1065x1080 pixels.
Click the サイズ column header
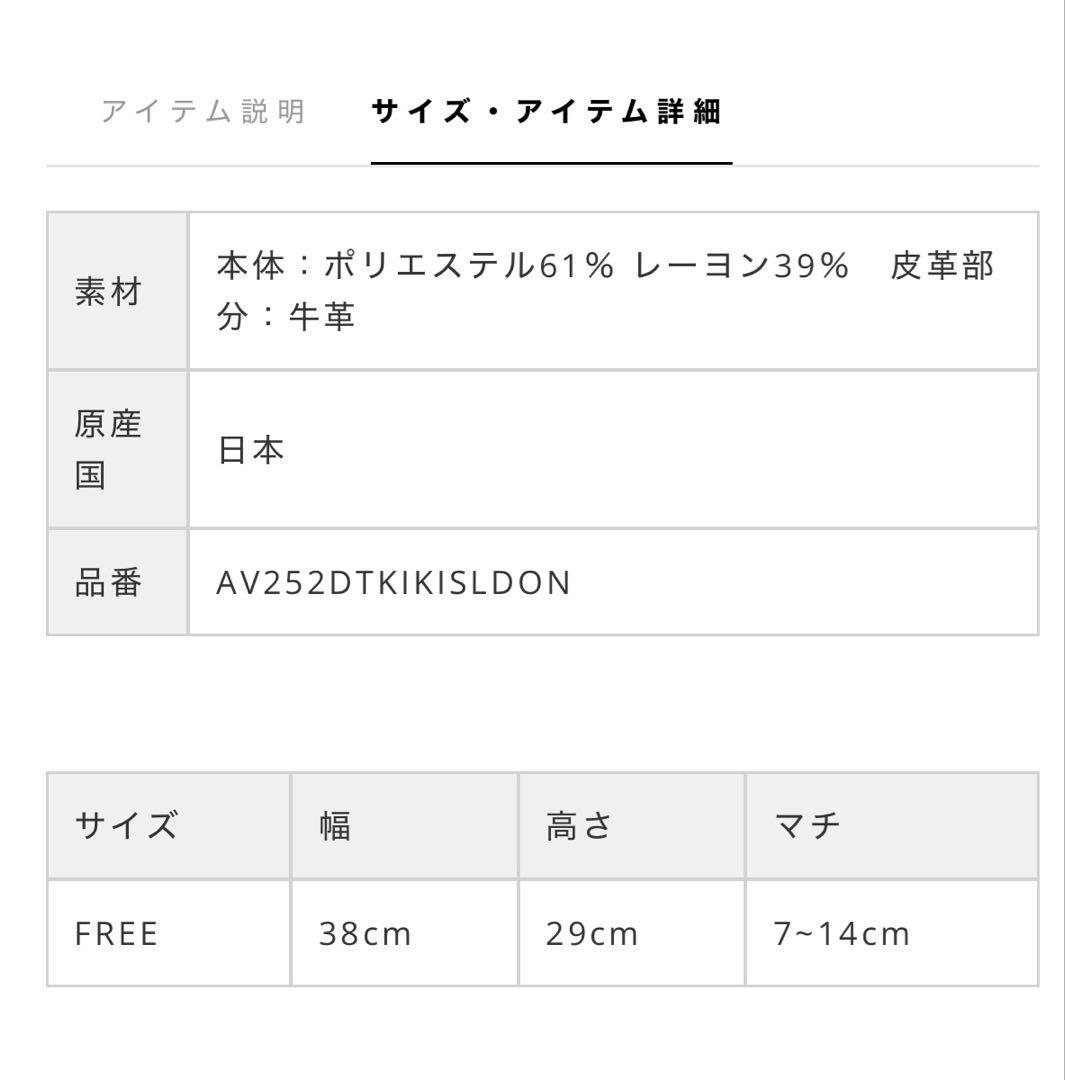coord(127,827)
